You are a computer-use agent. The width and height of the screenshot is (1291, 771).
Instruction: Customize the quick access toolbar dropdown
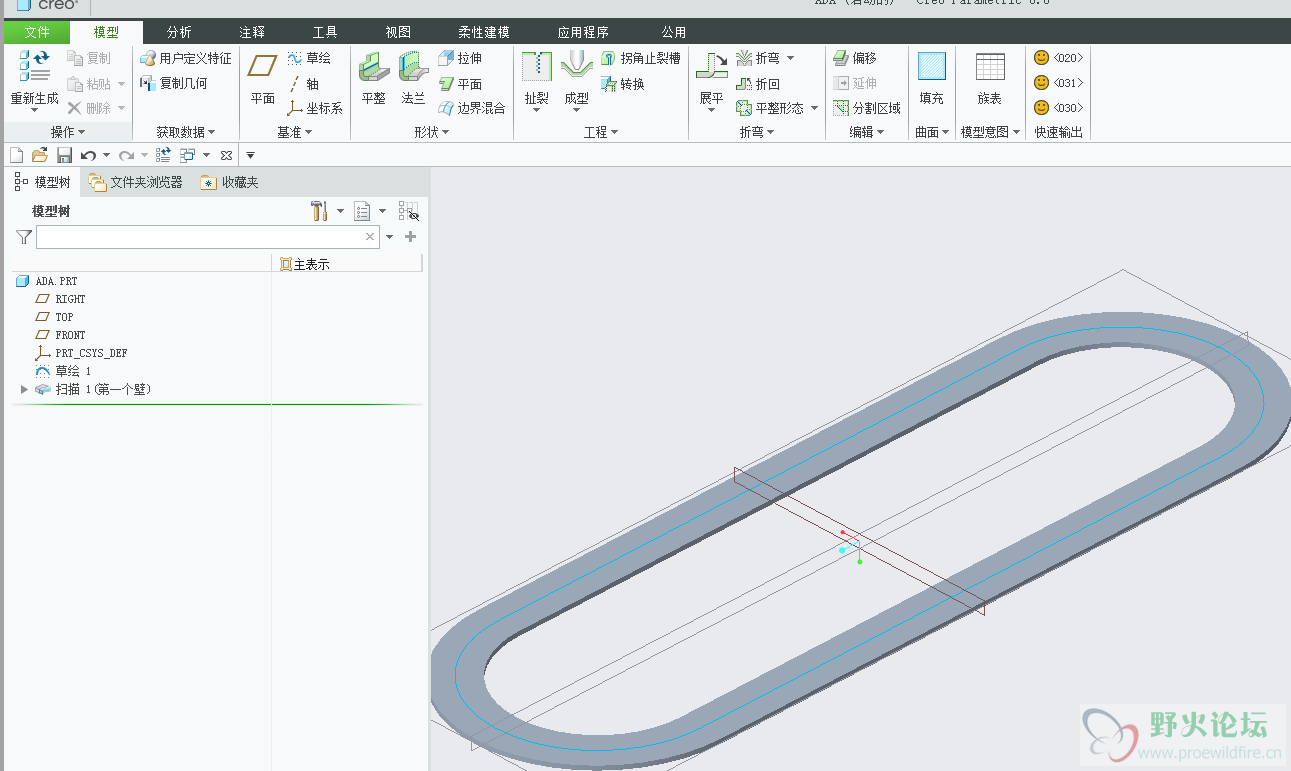[250, 155]
